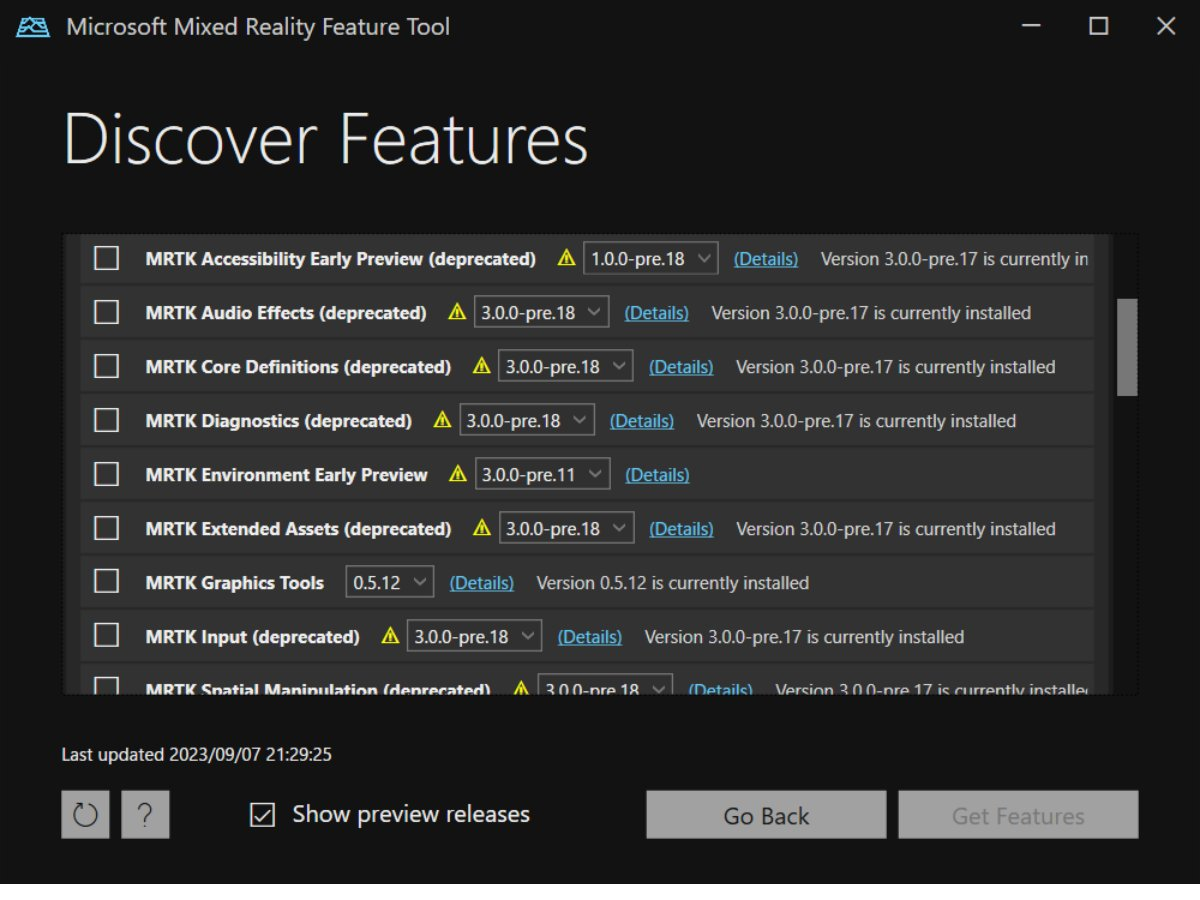Open Details link for MRTK Input
The height and width of the screenshot is (900, 1200).
[x=589, y=637]
